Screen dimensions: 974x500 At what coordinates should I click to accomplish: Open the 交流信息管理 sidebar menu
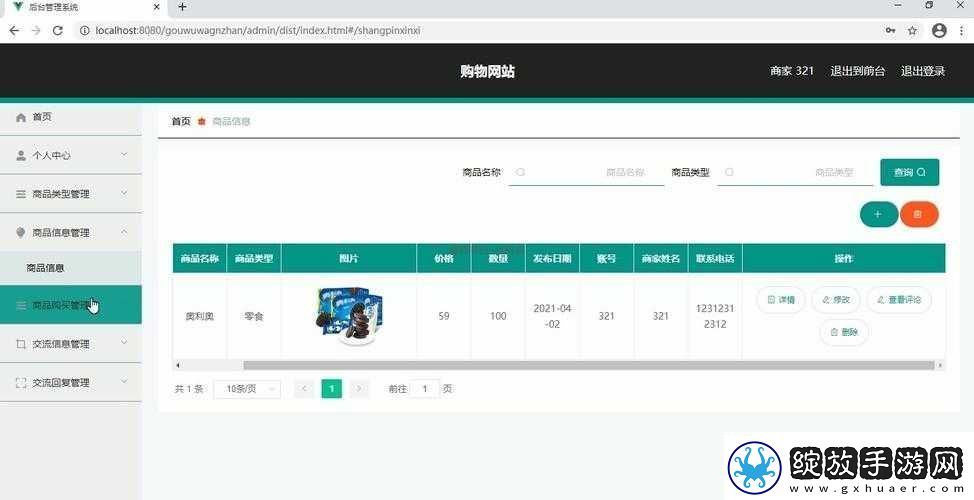71,343
